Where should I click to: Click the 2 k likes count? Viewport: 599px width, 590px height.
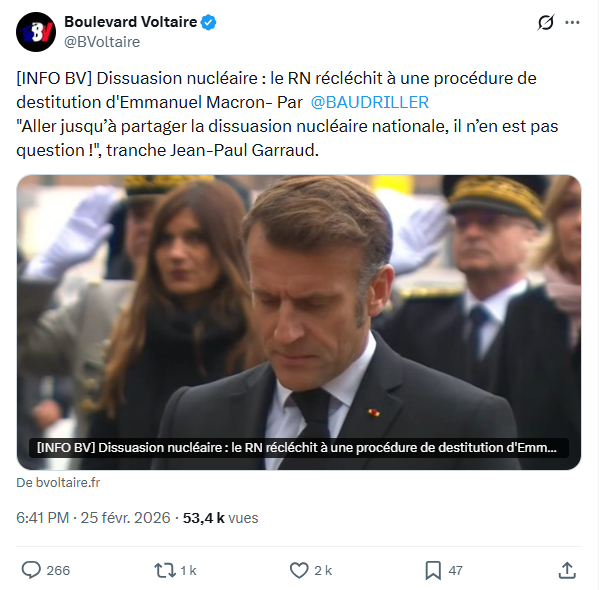(323, 571)
